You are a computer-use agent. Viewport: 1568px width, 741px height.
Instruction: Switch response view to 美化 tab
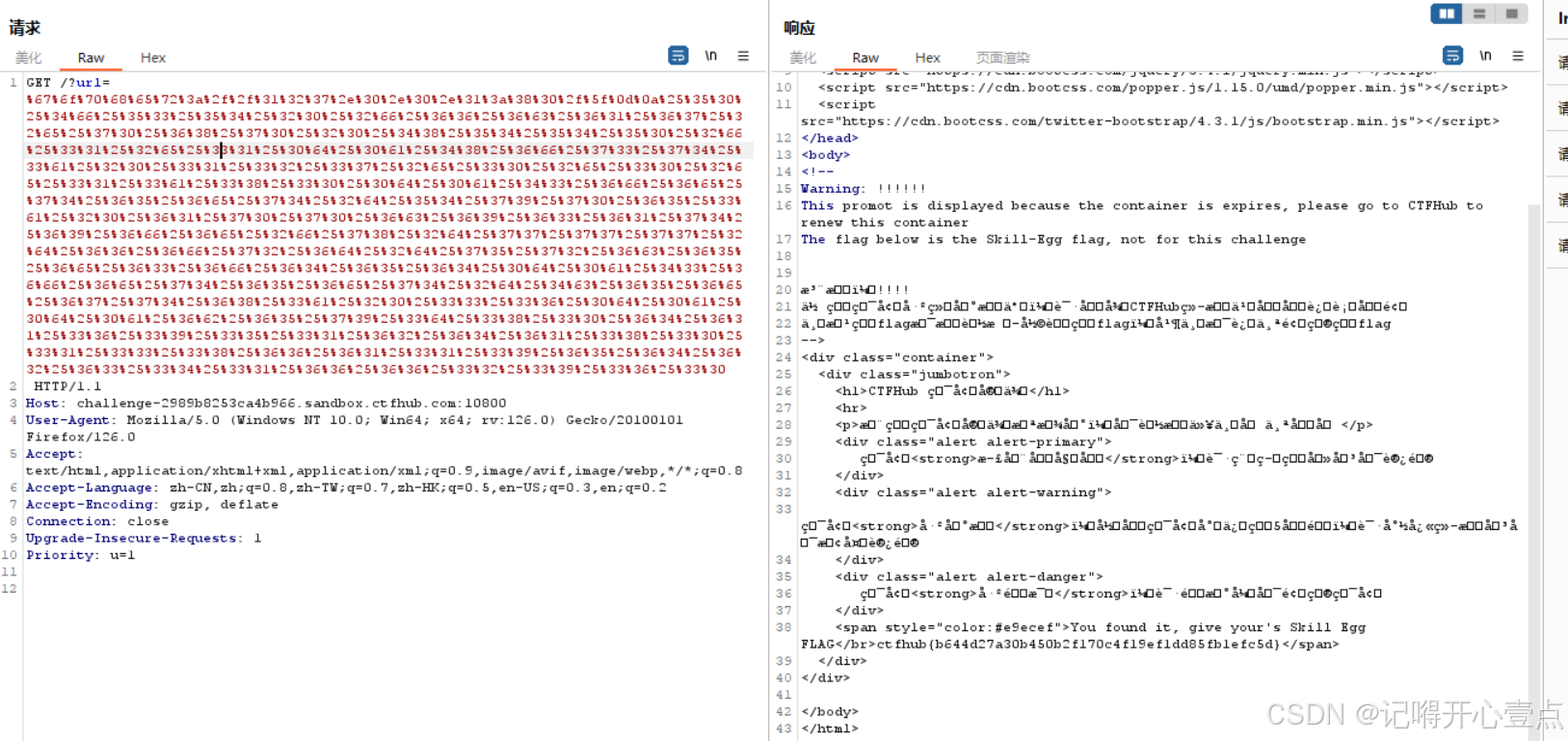click(x=803, y=58)
